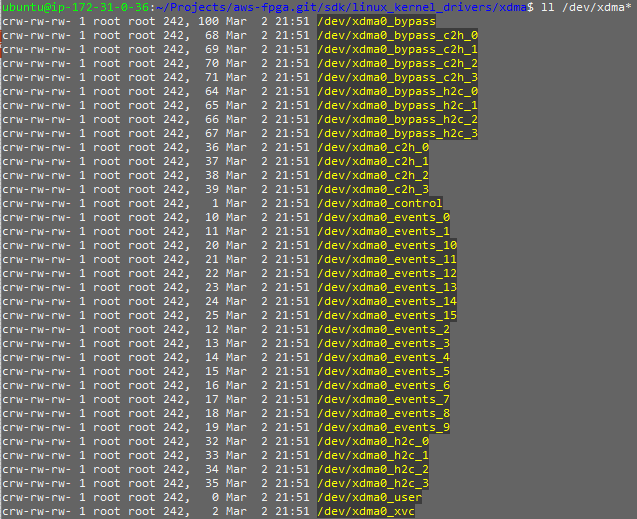Click the /dev/xdma0_c2h_1 entry
Screen dimensions: 637x519
coord(373,162)
